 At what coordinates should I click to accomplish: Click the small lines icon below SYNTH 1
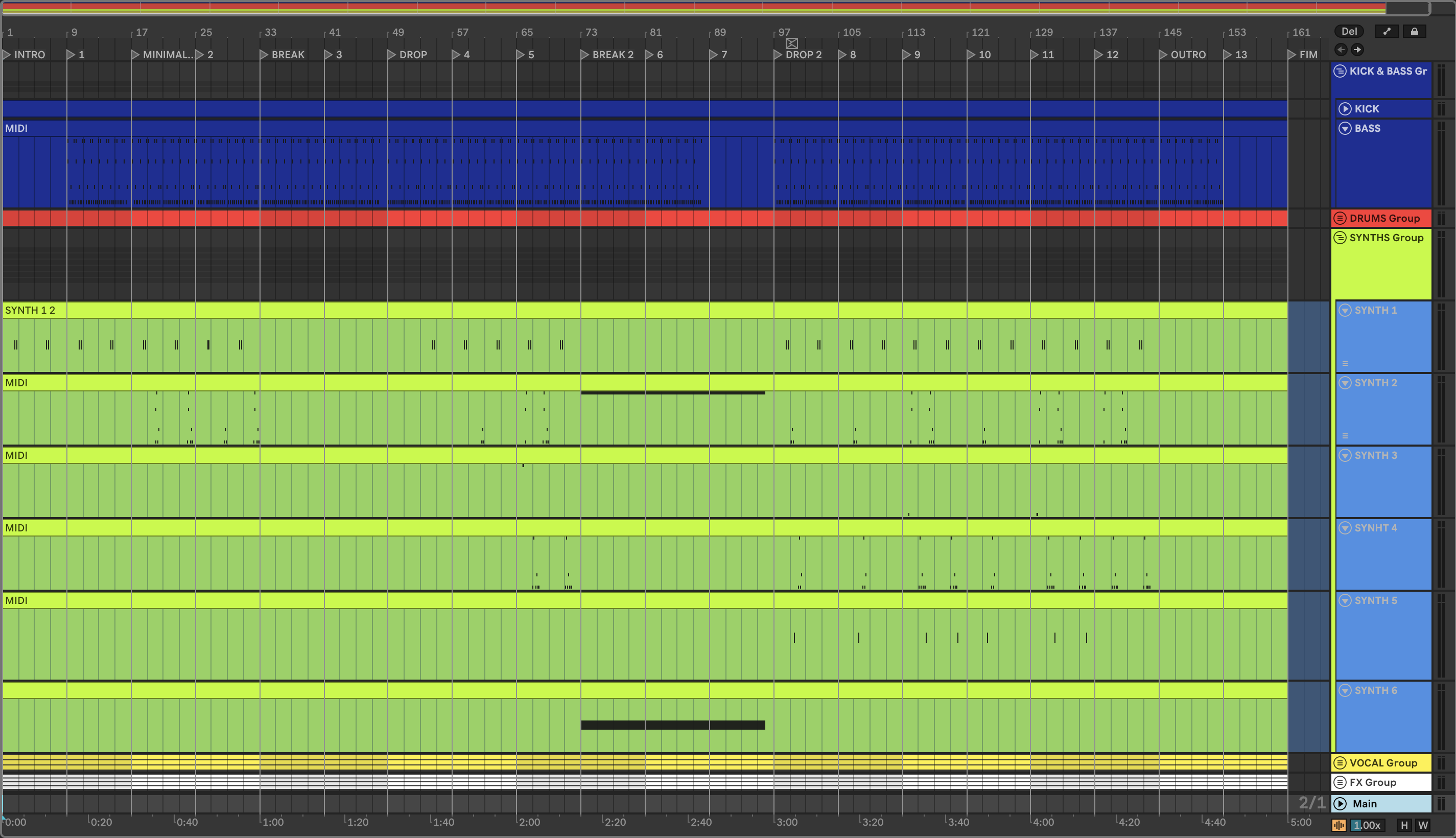1345,363
